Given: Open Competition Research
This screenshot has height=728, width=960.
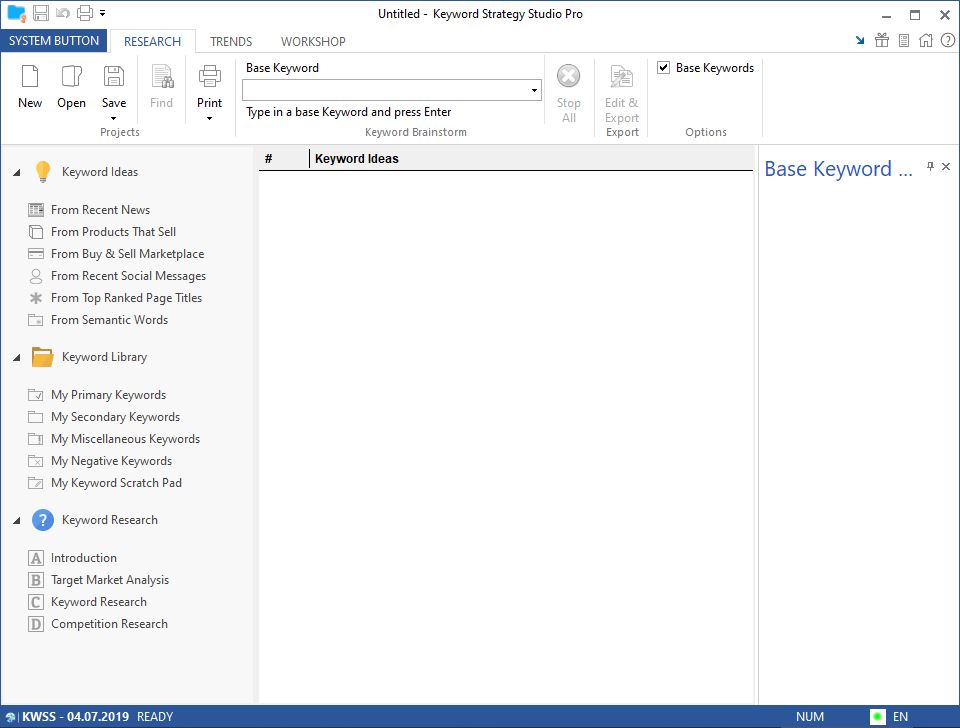Looking at the screenshot, I should coord(109,624).
